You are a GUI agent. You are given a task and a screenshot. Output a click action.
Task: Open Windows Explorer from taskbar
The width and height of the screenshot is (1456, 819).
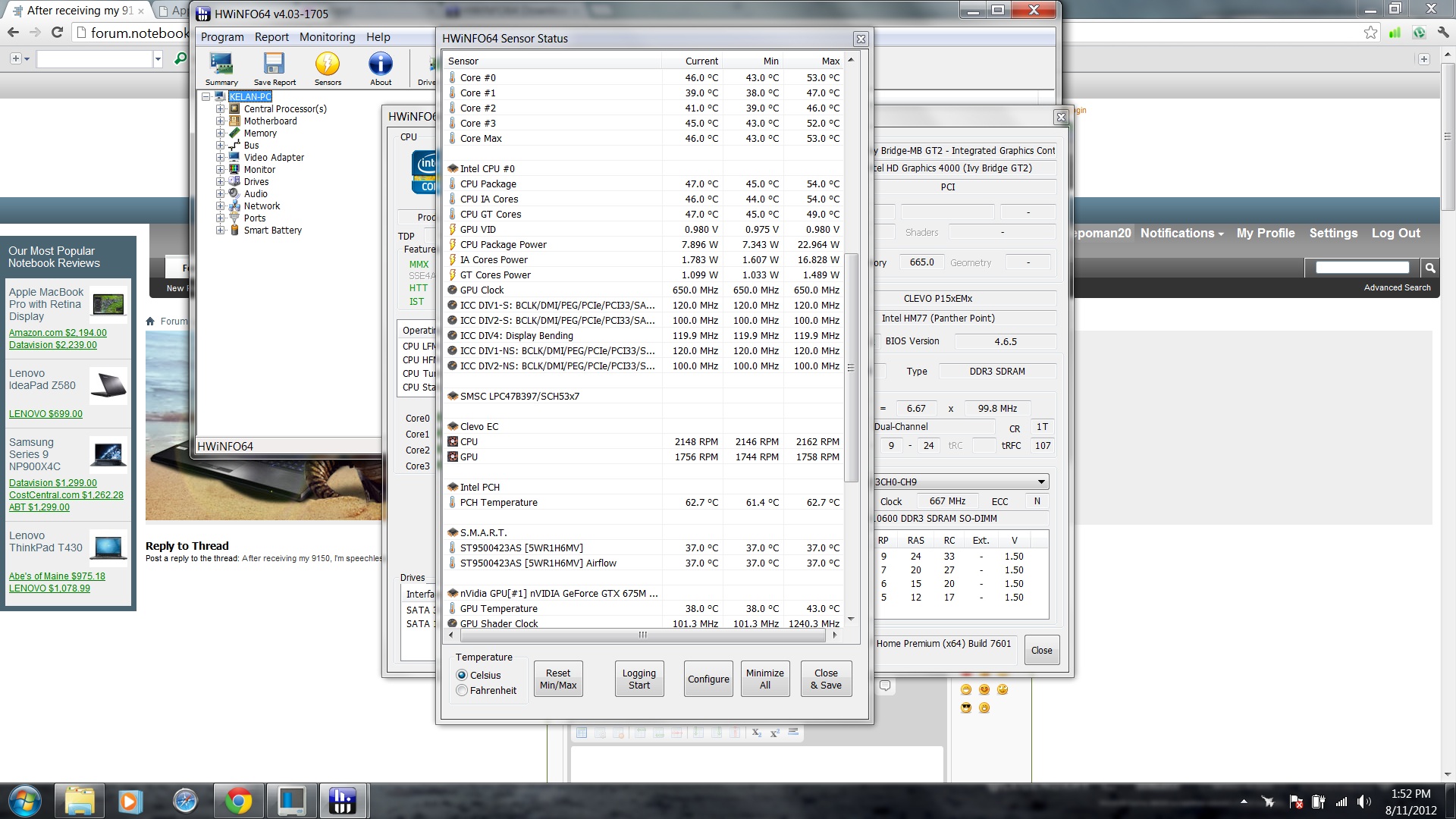coord(80,801)
